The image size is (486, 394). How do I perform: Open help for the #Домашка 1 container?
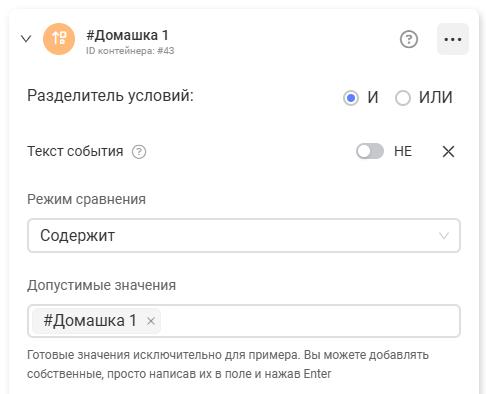pos(409,39)
